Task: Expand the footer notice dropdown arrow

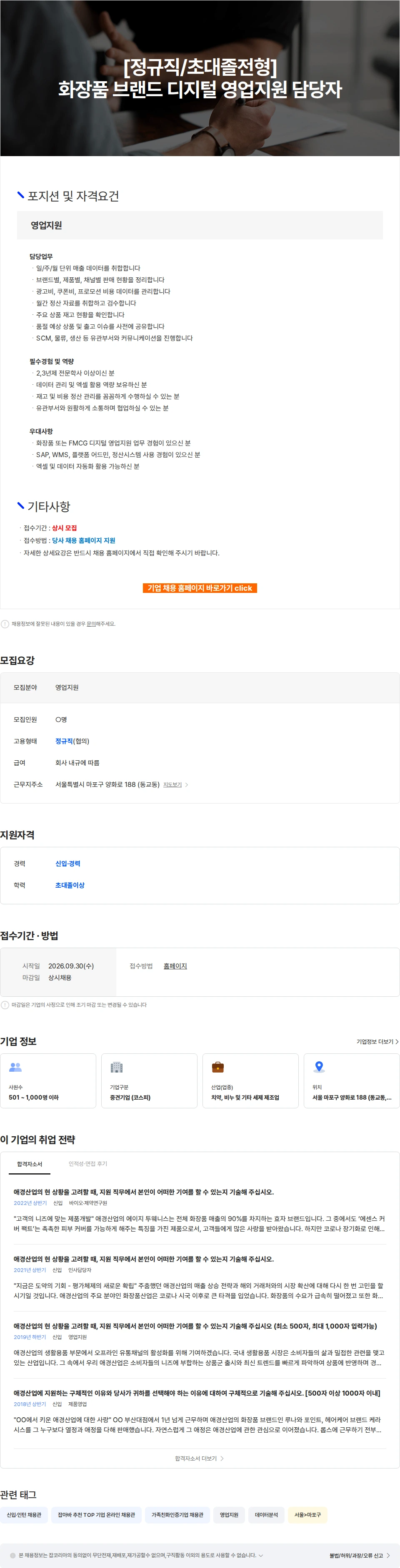Action: click(x=261, y=1555)
